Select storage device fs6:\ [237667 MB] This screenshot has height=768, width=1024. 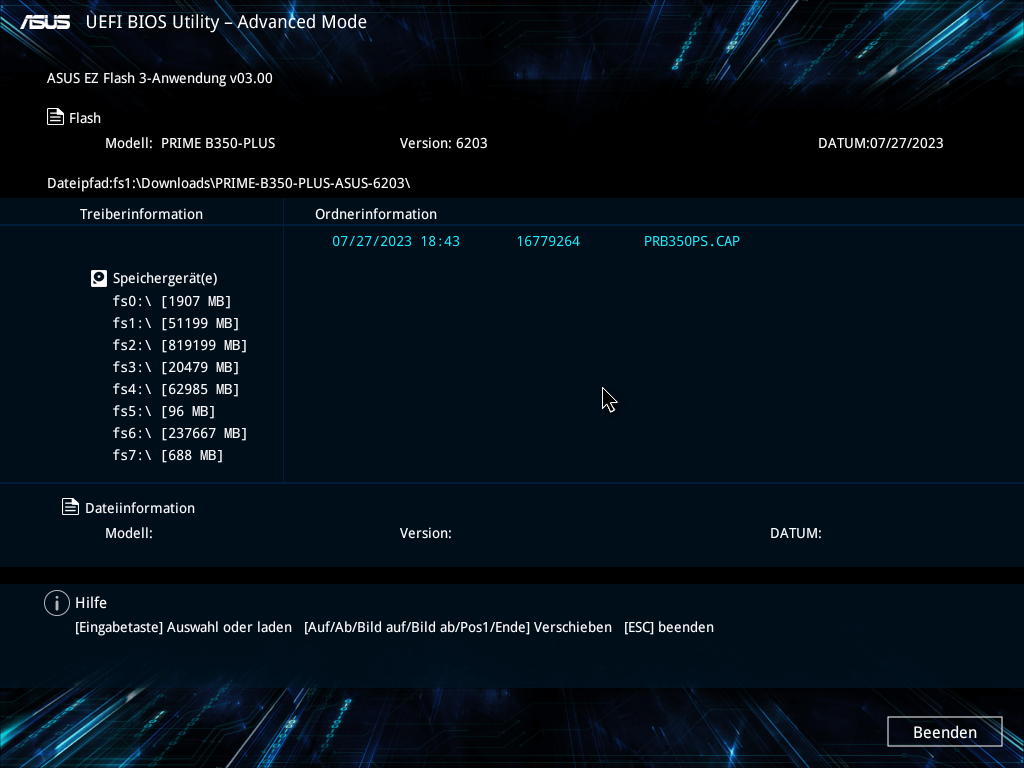pyautogui.click(x=180, y=433)
